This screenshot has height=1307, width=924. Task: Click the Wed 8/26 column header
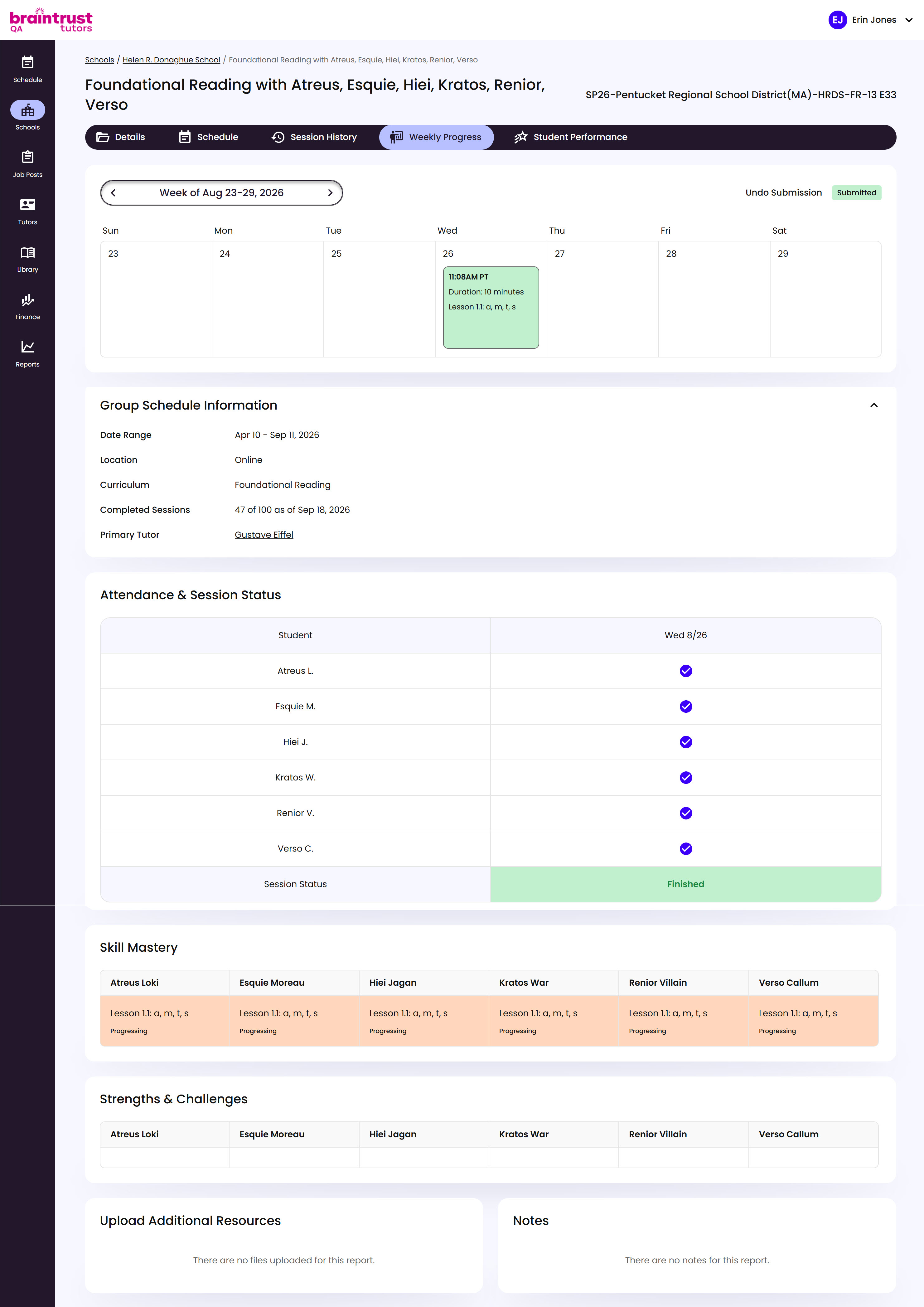[x=686, y=635]
